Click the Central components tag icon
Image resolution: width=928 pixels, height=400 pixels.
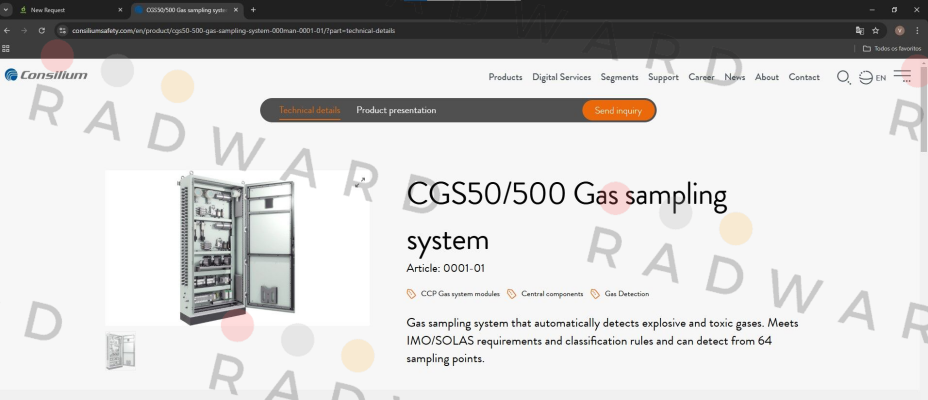point(511,293)
